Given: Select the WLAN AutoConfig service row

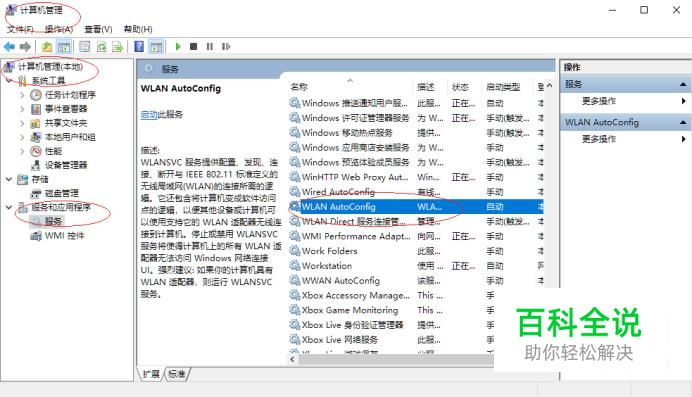Looking at the screenshot, I should (416, 206).
